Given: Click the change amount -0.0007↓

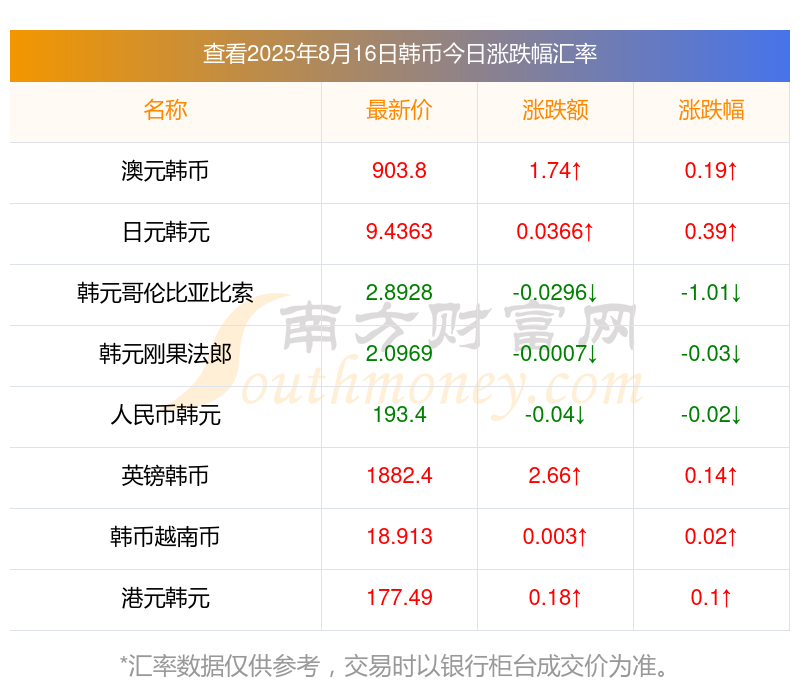Looking at the screenshot, I should pyautogui.click(x=555, y=354).
